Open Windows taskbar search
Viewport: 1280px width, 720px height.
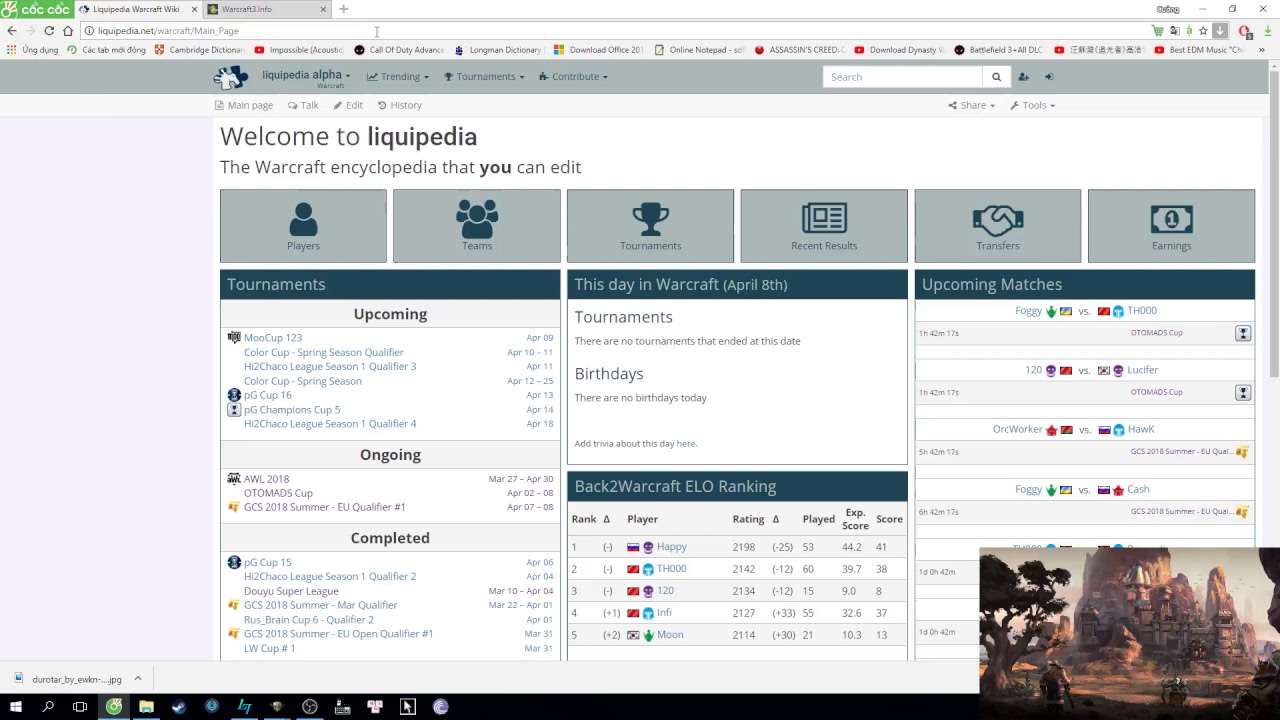click(48, 707)
